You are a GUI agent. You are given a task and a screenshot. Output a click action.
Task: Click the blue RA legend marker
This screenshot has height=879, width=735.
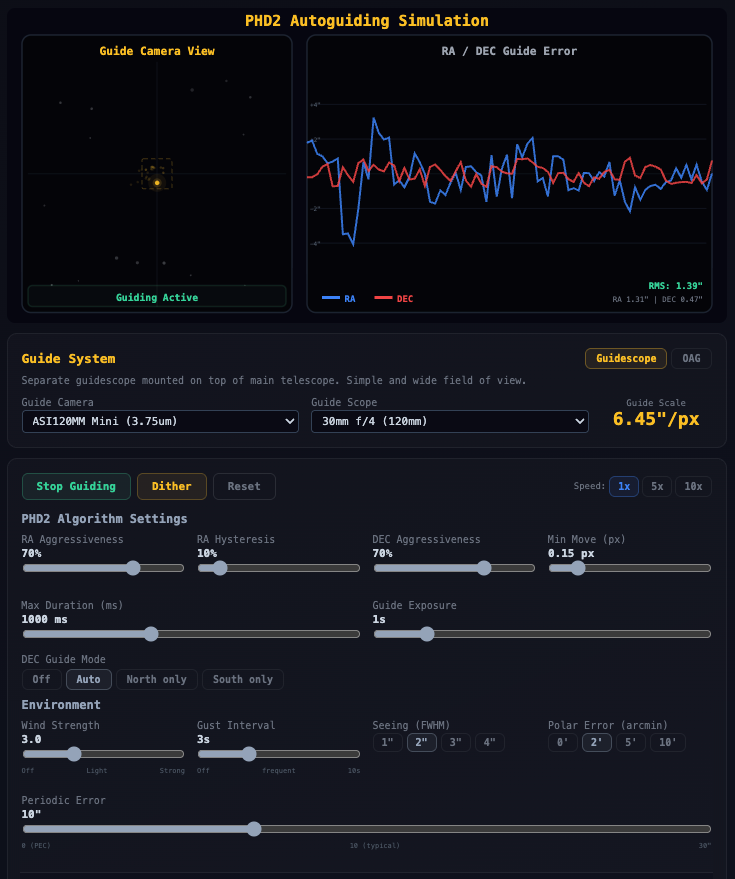[330, 298]
